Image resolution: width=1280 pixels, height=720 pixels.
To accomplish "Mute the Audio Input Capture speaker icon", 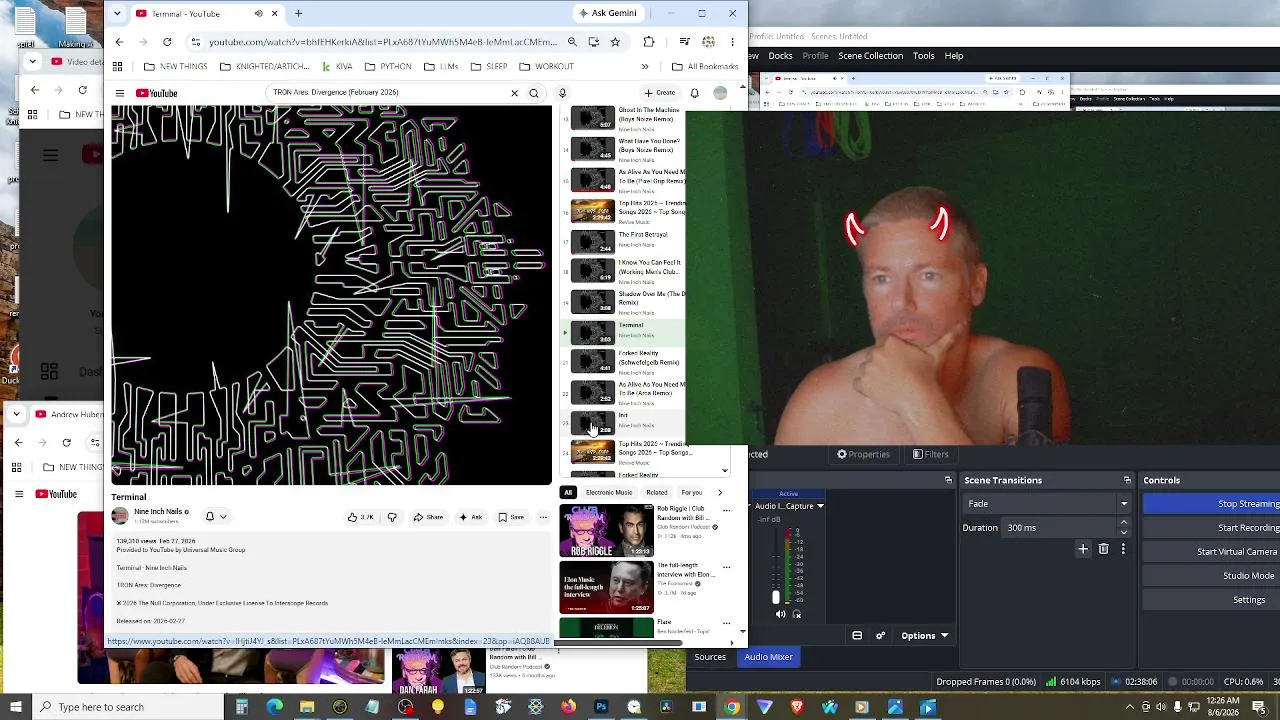I will pyautogui.click(x=781, y=614).
